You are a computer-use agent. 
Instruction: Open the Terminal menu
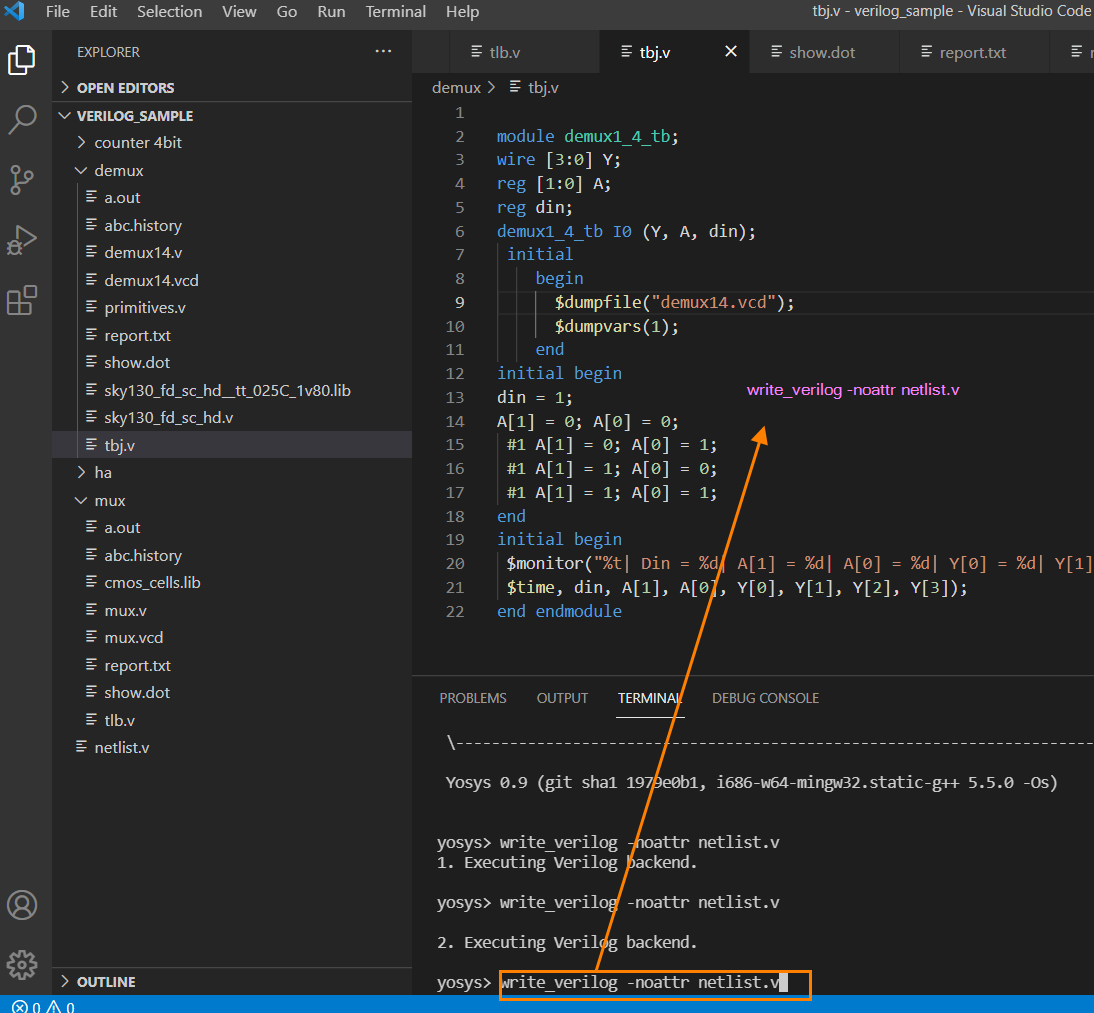[396, 12]
